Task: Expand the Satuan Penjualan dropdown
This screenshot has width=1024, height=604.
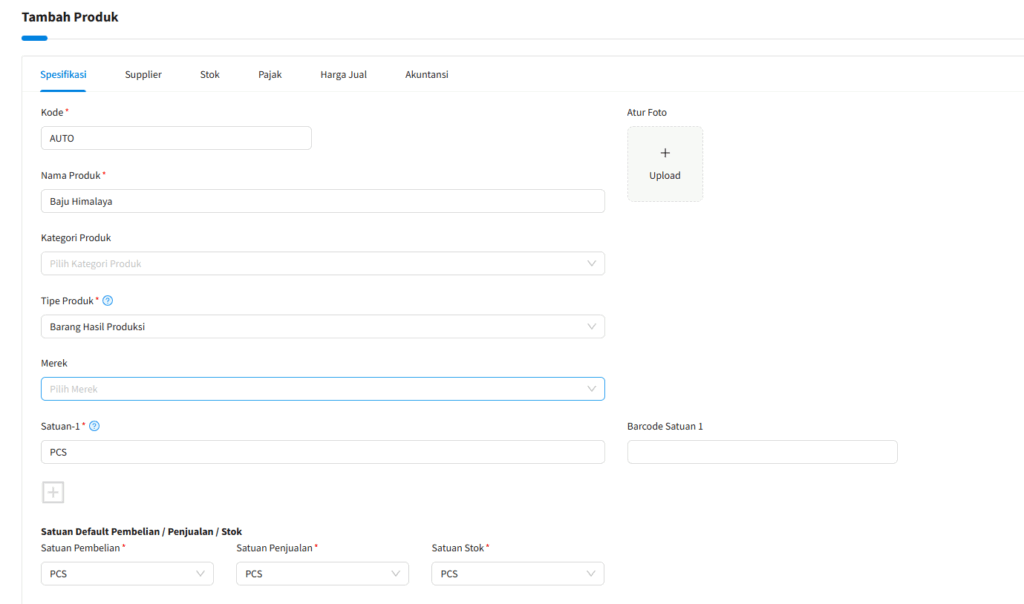Action: pos(322,574)
